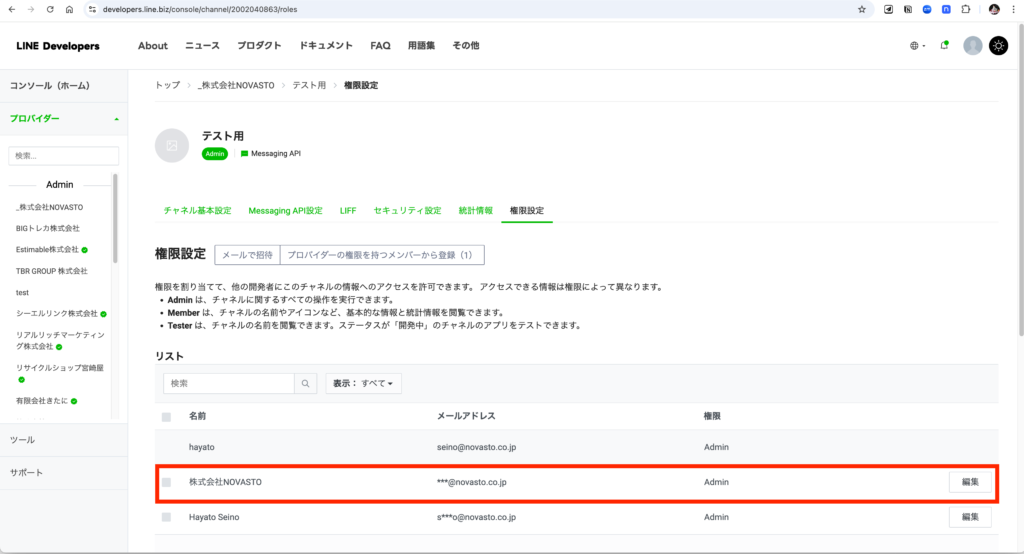Select provider test in the sidebar
The width and height of the screenshot is (1024, 554).
(x=22, y=293)
